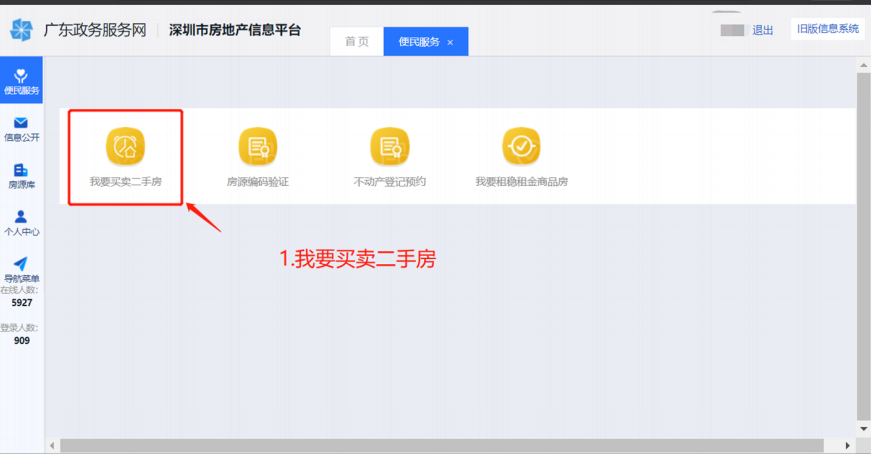Click the horizontal scrollbar right arrow
The image size is (871, 454).
click(847, 446)
